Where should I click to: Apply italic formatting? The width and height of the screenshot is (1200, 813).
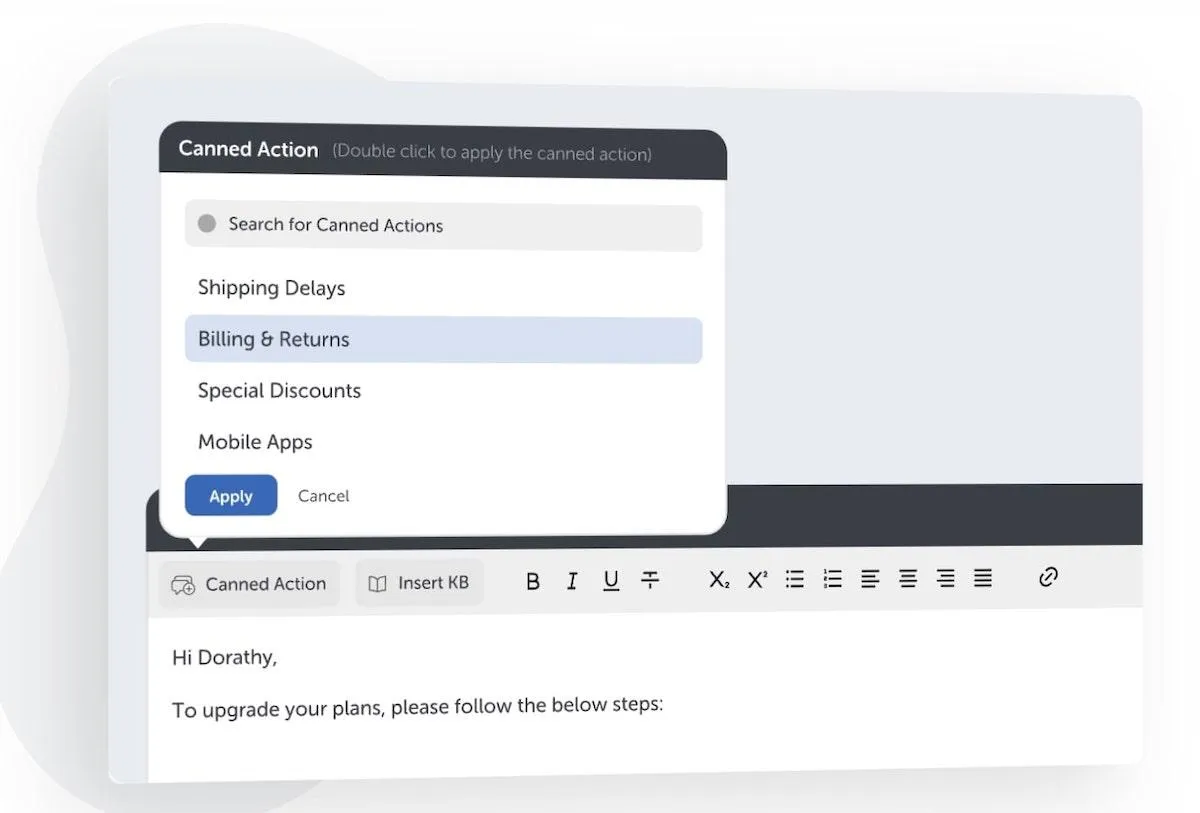click(572, 581)
